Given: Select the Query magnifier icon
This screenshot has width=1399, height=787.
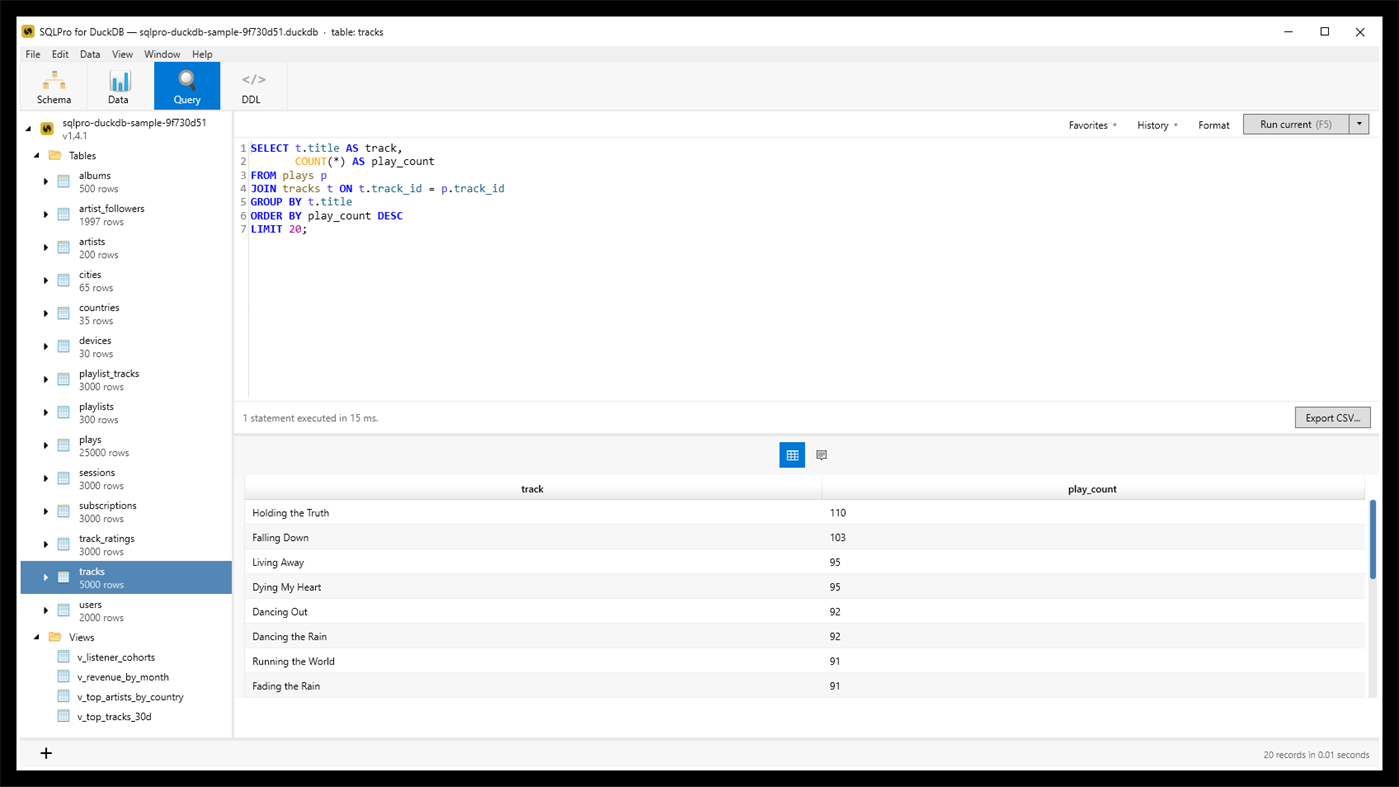Looking at the screenshot, I should pyautogui.click(x=187, y=80).
